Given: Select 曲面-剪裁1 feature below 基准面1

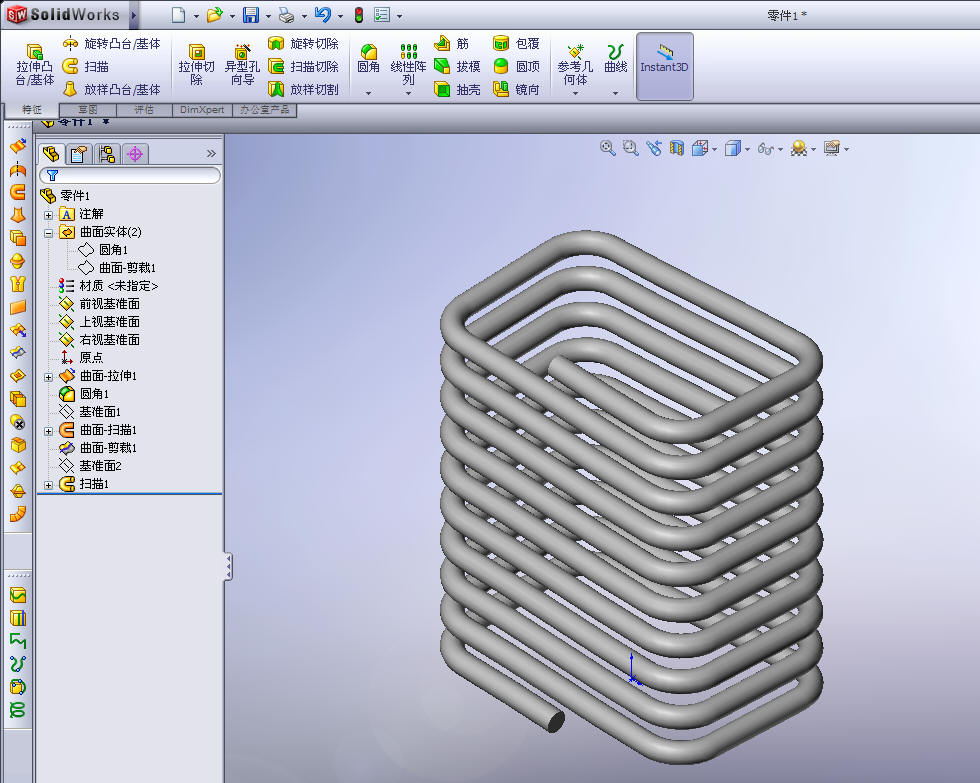Looking at the screenshot, I should click(x=98, y=448).
